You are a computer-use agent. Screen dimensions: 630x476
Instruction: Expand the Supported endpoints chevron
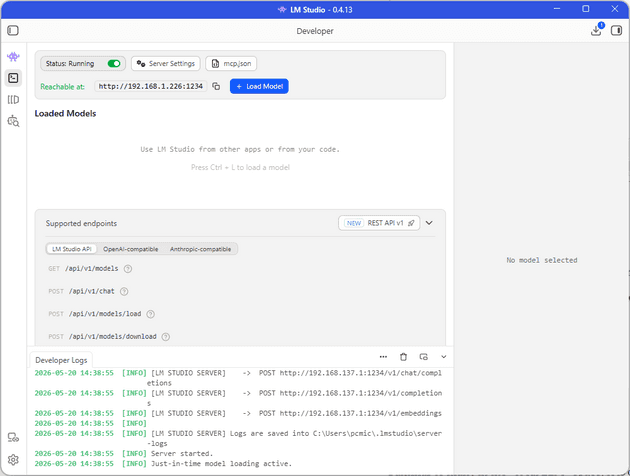point(429,223)
